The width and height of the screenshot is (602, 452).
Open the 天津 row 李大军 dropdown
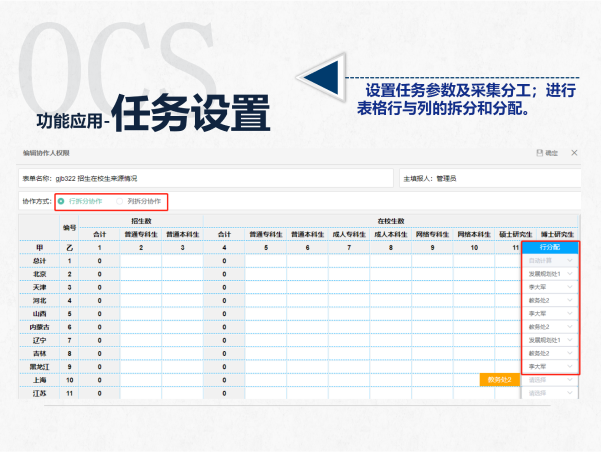coord(549,287)
